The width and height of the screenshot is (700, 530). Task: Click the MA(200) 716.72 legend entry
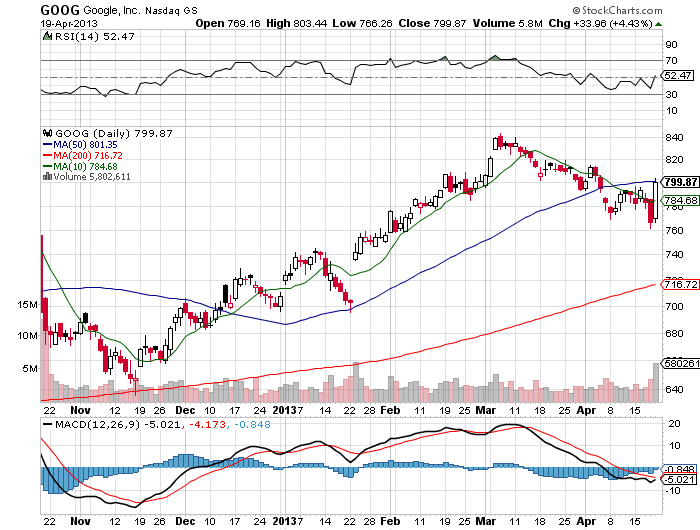point(83,155)
